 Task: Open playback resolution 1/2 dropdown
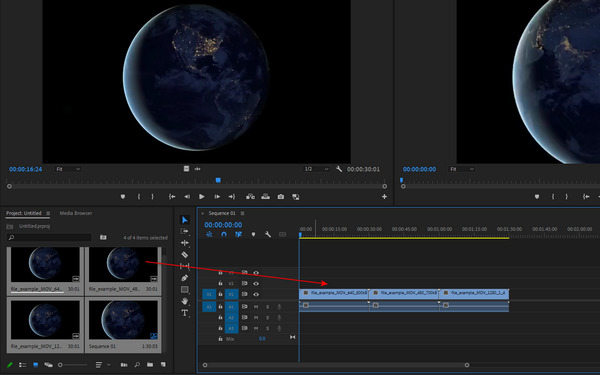[x=316, y=169]
